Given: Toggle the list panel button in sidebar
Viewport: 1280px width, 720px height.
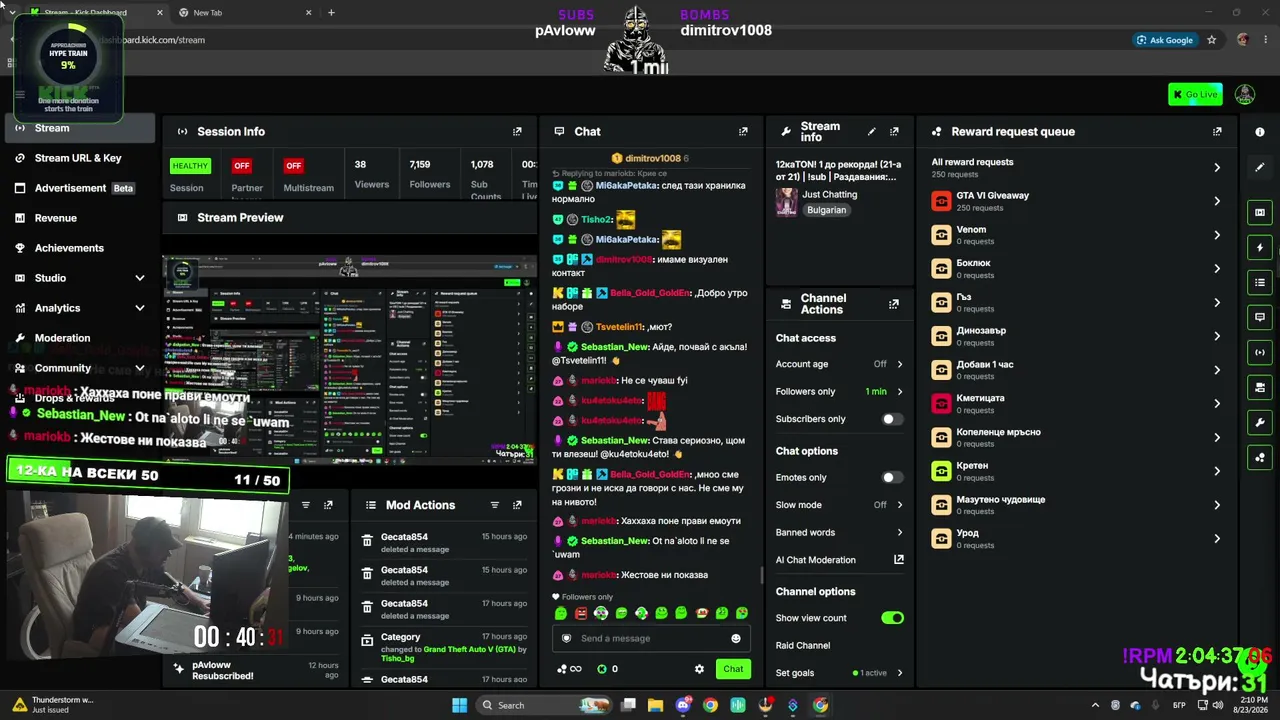Looking at the screenshot, I should point(1260,283).
